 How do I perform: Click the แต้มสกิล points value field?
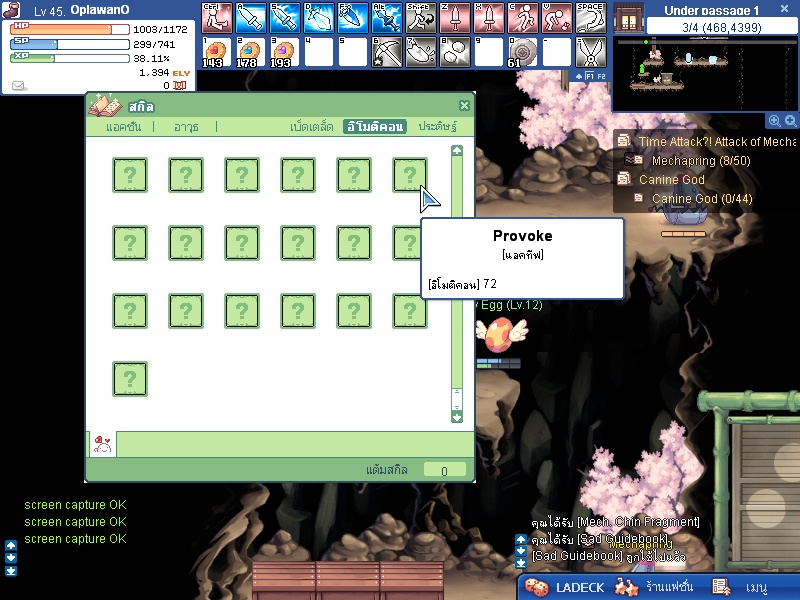point(444,470)
